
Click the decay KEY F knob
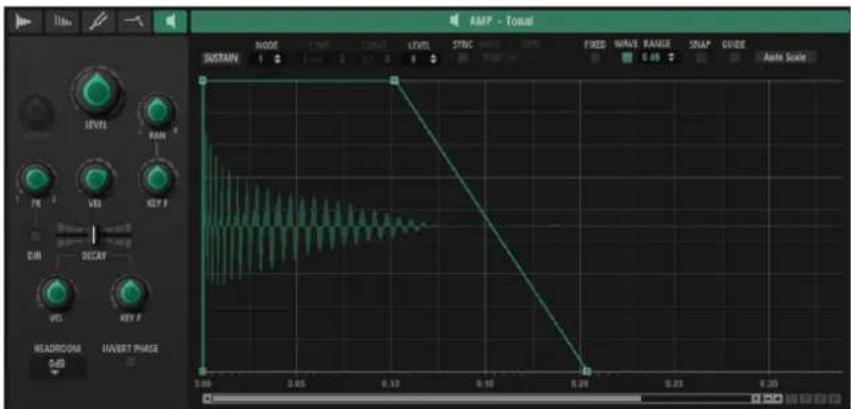130,293
